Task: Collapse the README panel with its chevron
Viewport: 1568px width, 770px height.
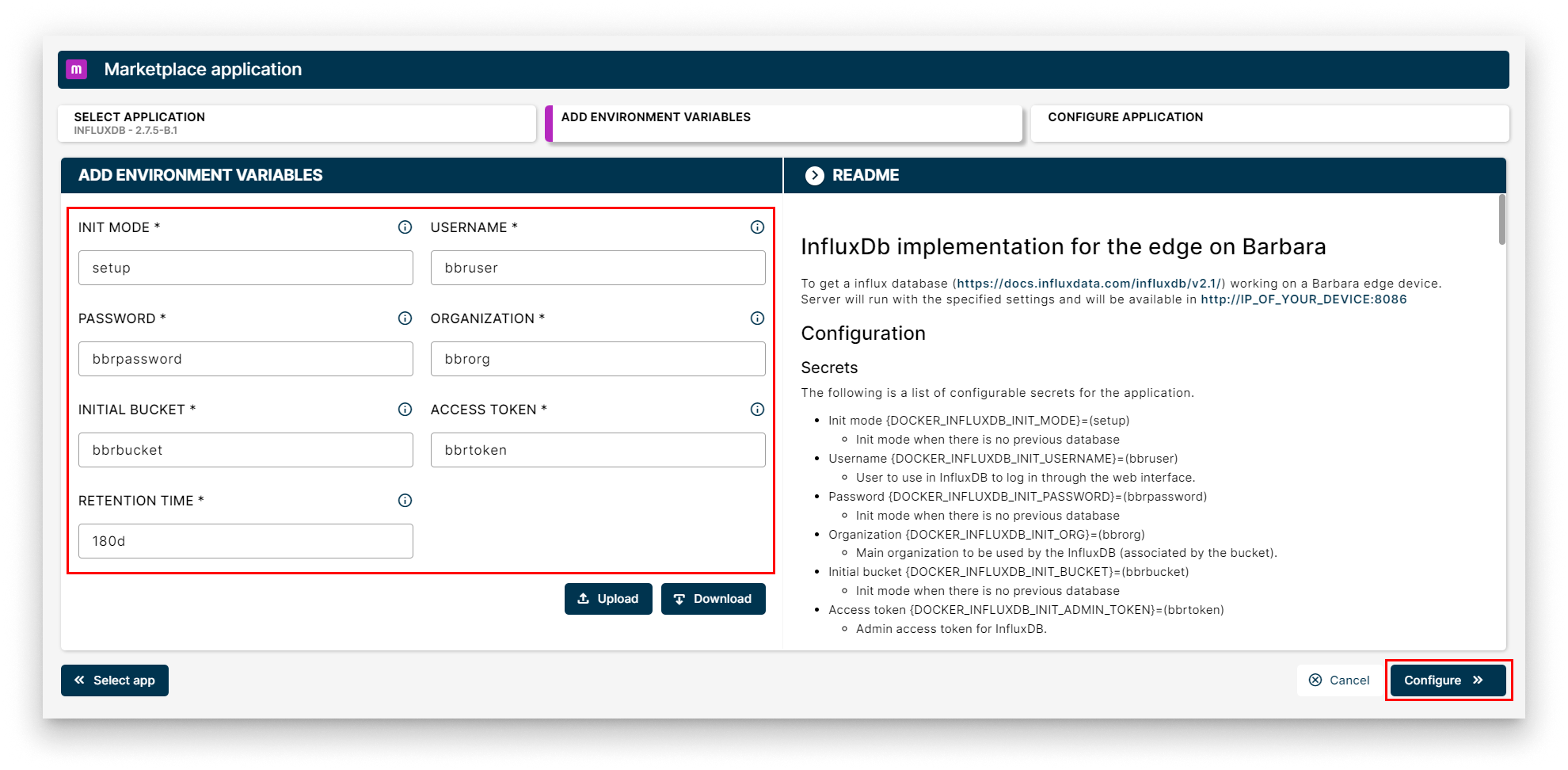Action: [x=814, y=175]
